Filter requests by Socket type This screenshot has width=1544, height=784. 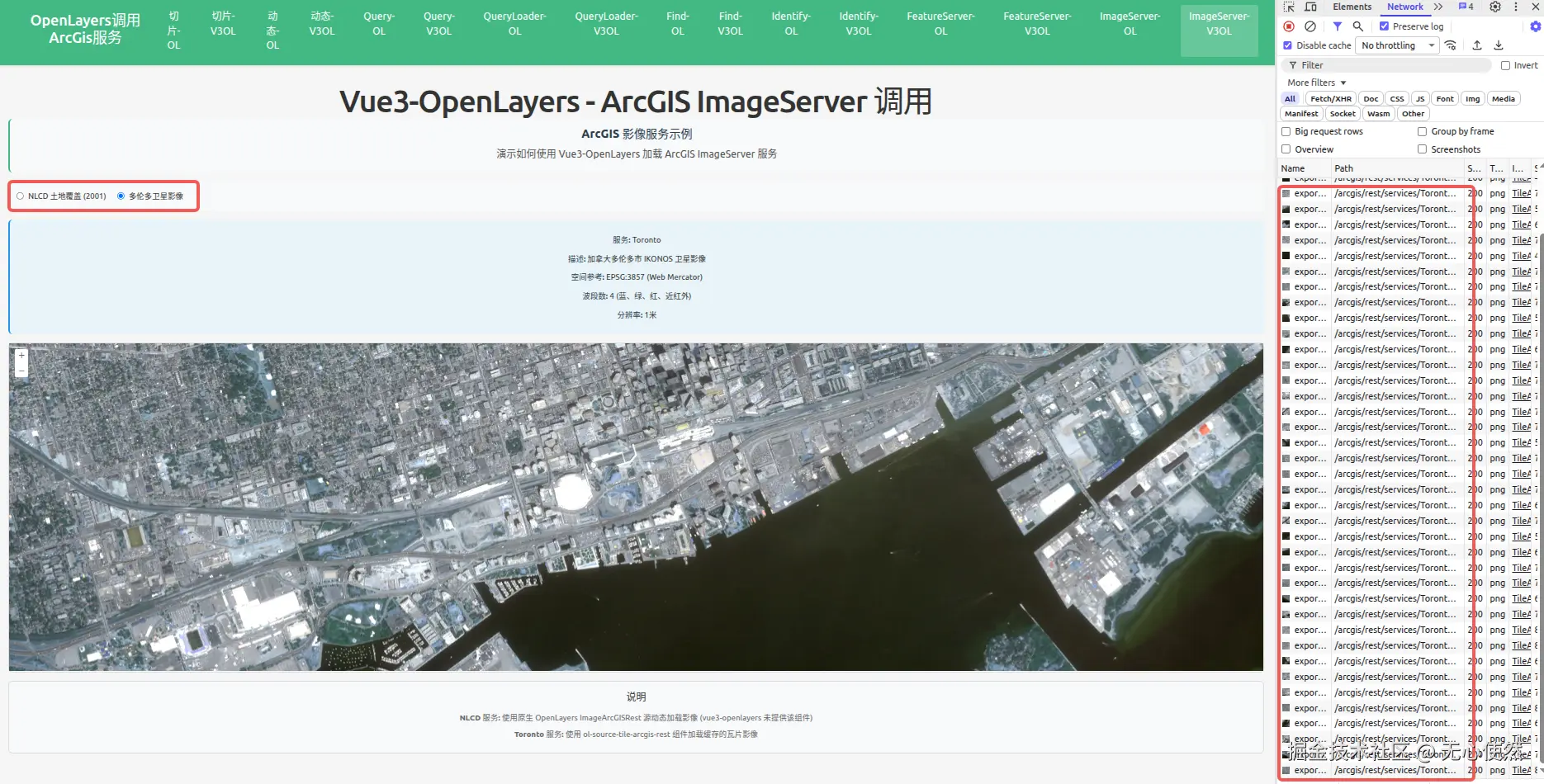1343,114
